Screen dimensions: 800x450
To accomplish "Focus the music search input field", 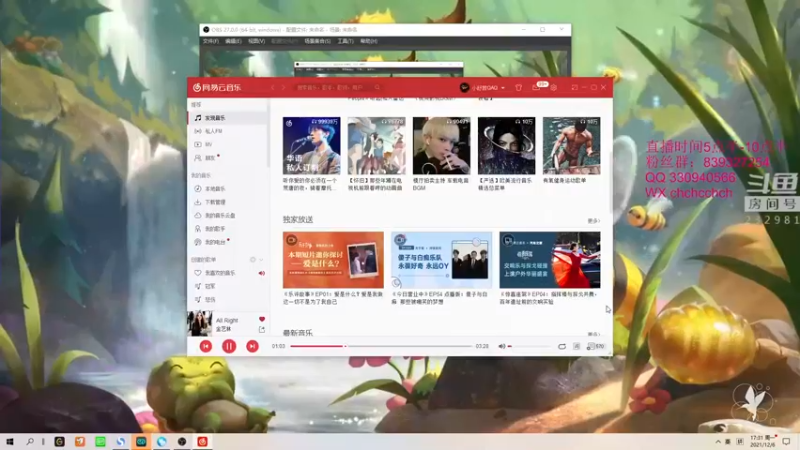I will coord(334,88).
